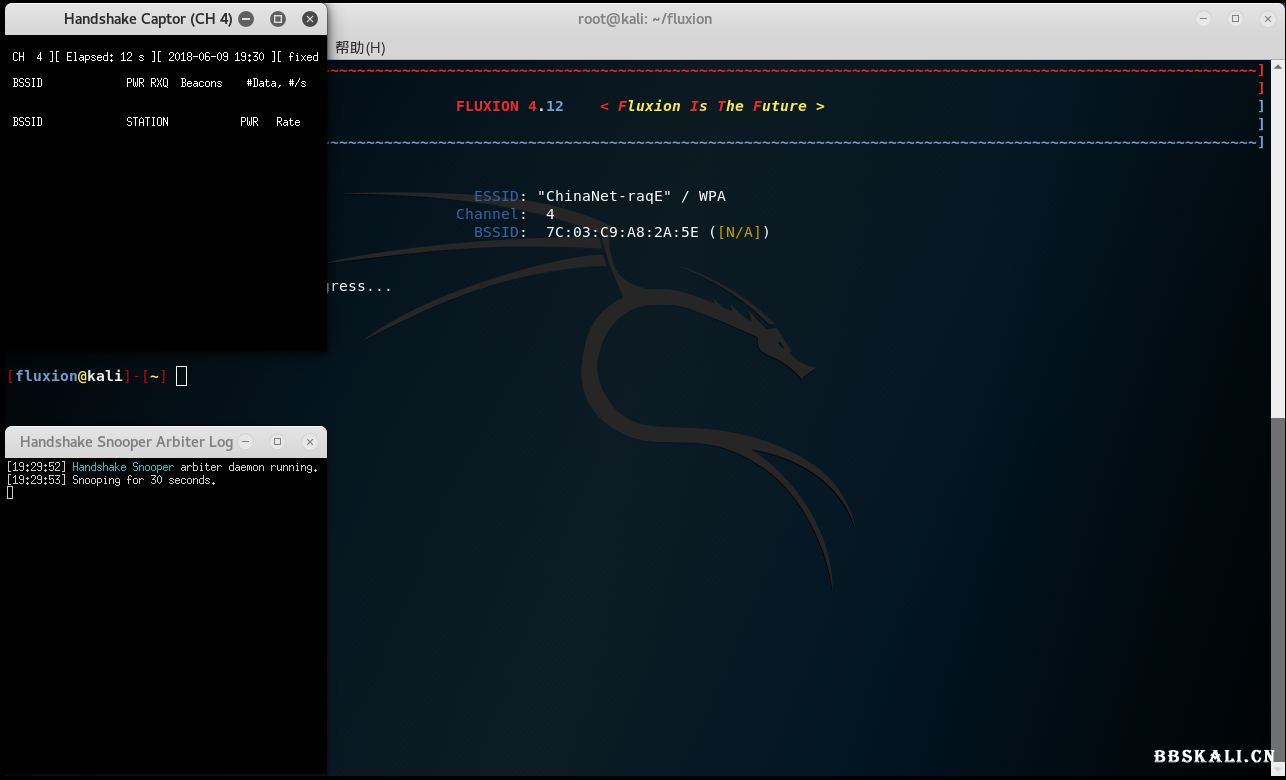Close the root@kali fluxion terminal window
Screen dimensions: 1286x780
(x=1266, y=19)
